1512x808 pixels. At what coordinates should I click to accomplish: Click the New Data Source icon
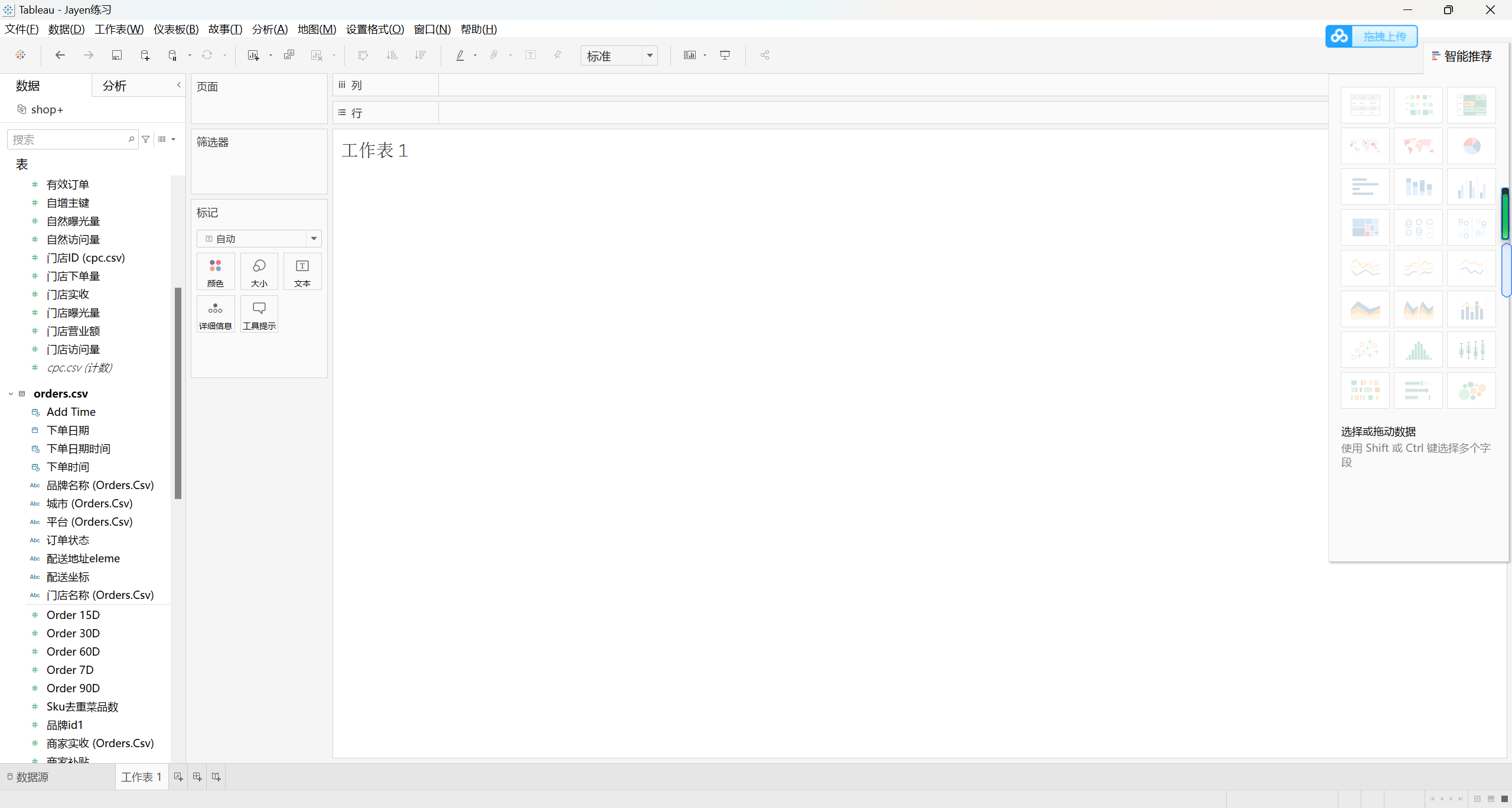tap(145, 56)
